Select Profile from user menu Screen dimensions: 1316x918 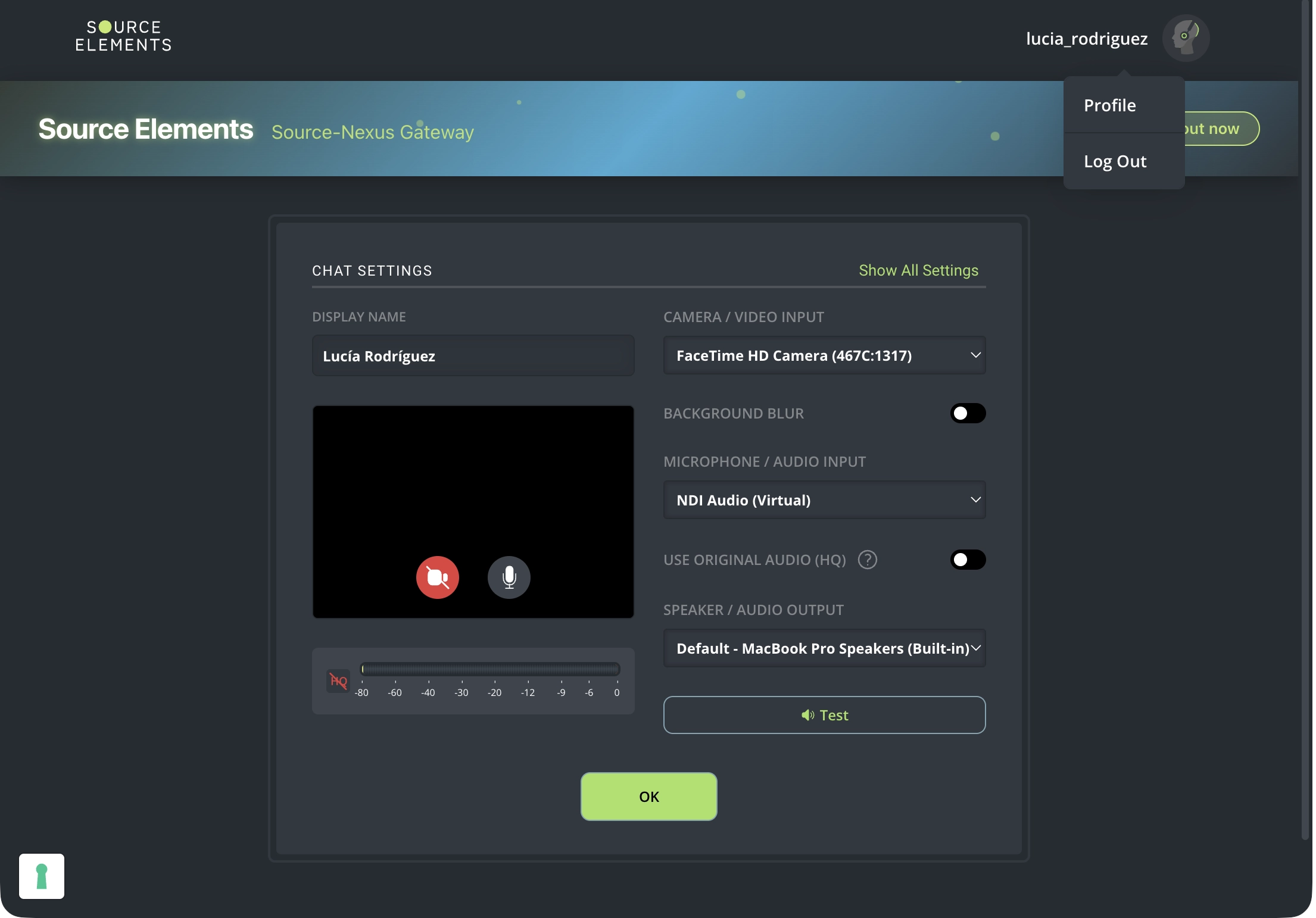click(x=1124, y=105)
